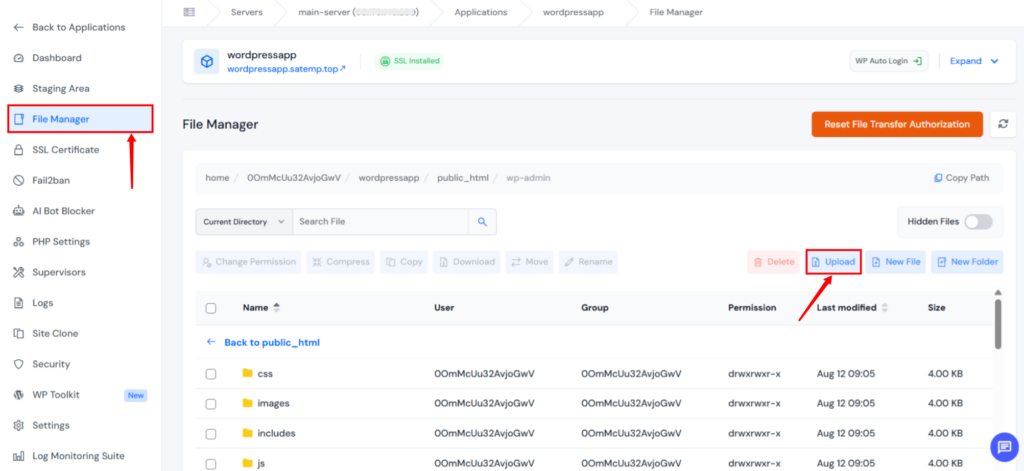Click the Download toolbar button

tap(466, 262)
